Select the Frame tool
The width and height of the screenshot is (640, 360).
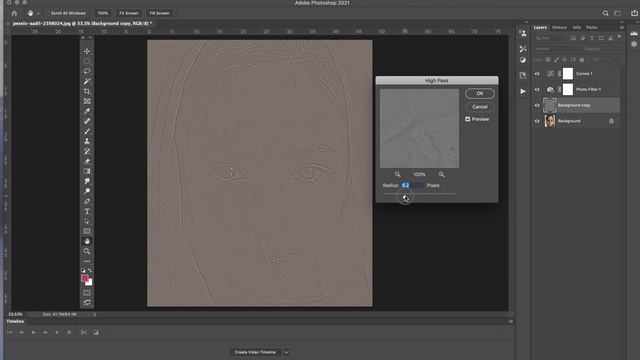click(87, 101)
